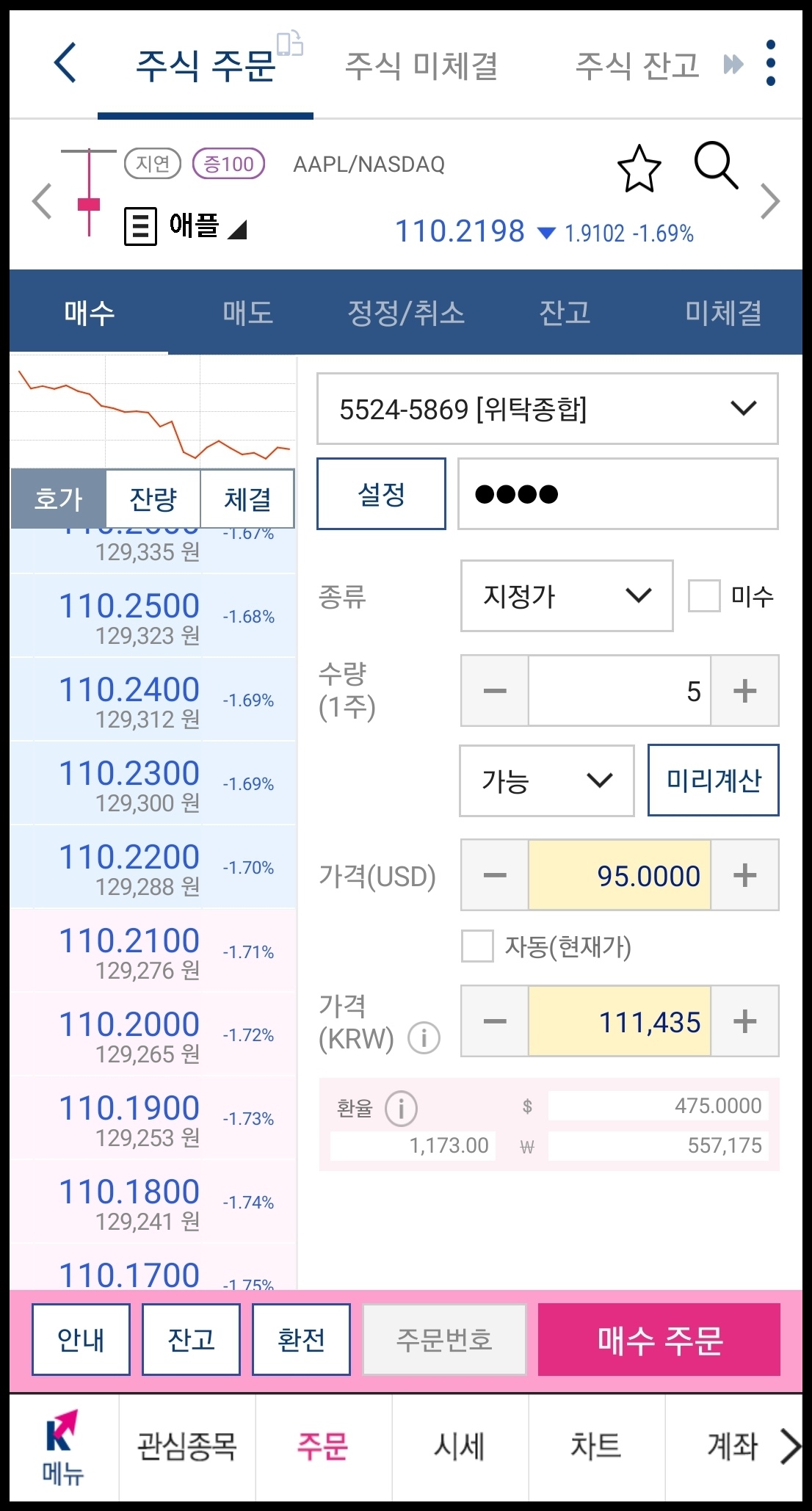812x1511 pixels.
Task: Tap the 안내 button
Action: click(x=81, y=1340)
